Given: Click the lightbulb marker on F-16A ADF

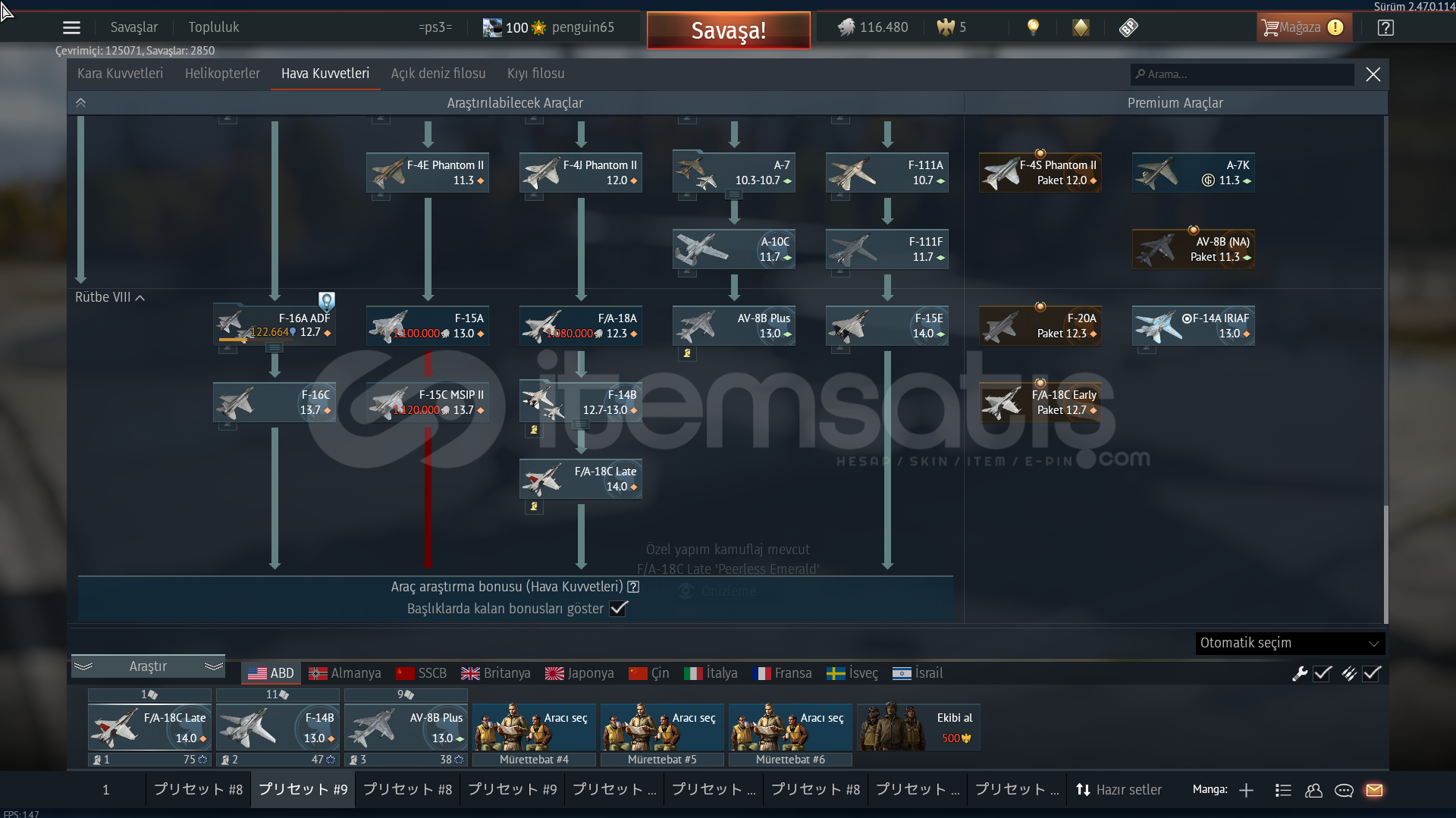Looking at the screenshot, I should [326, 301].
